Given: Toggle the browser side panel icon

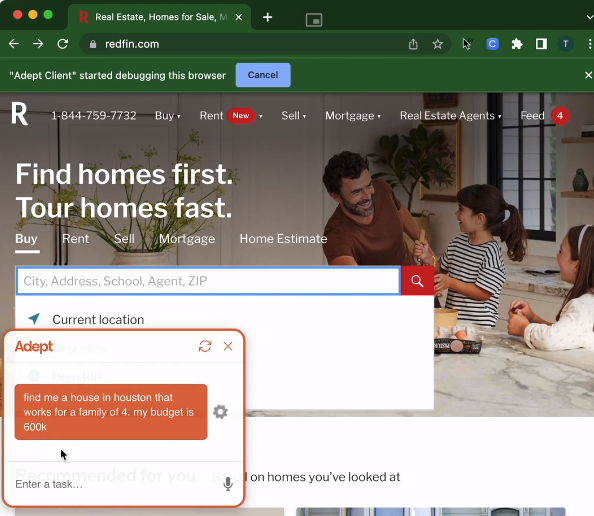Looking at the screenshot, I should pyautogui.click(x=541, y=44).
